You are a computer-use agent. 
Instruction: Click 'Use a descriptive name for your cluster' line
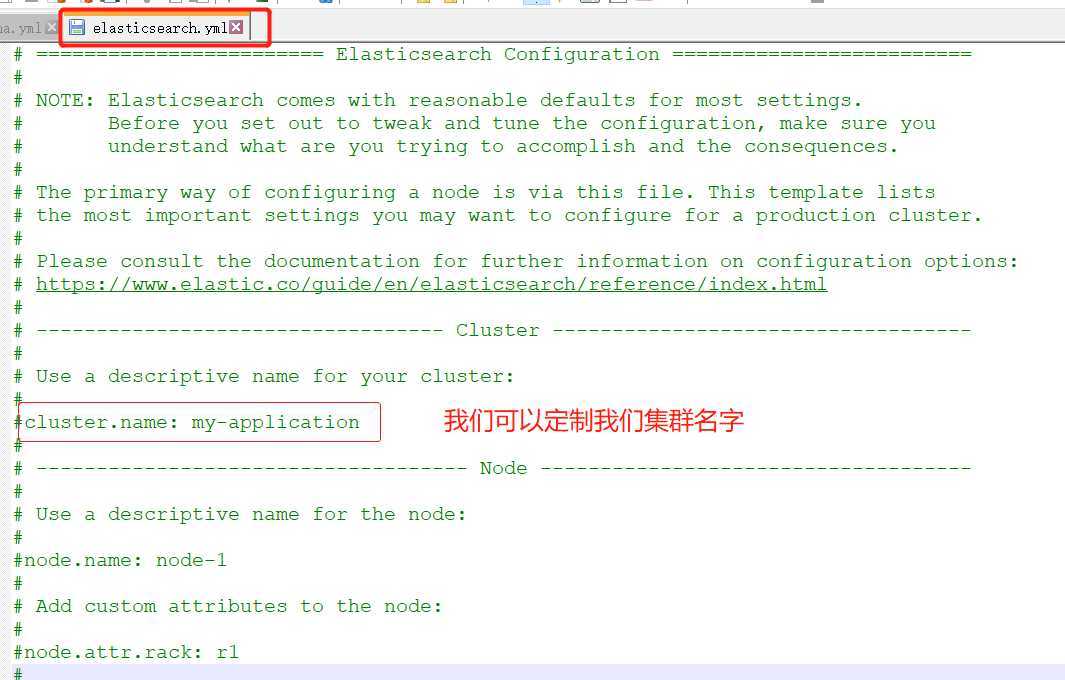point(264,376)
